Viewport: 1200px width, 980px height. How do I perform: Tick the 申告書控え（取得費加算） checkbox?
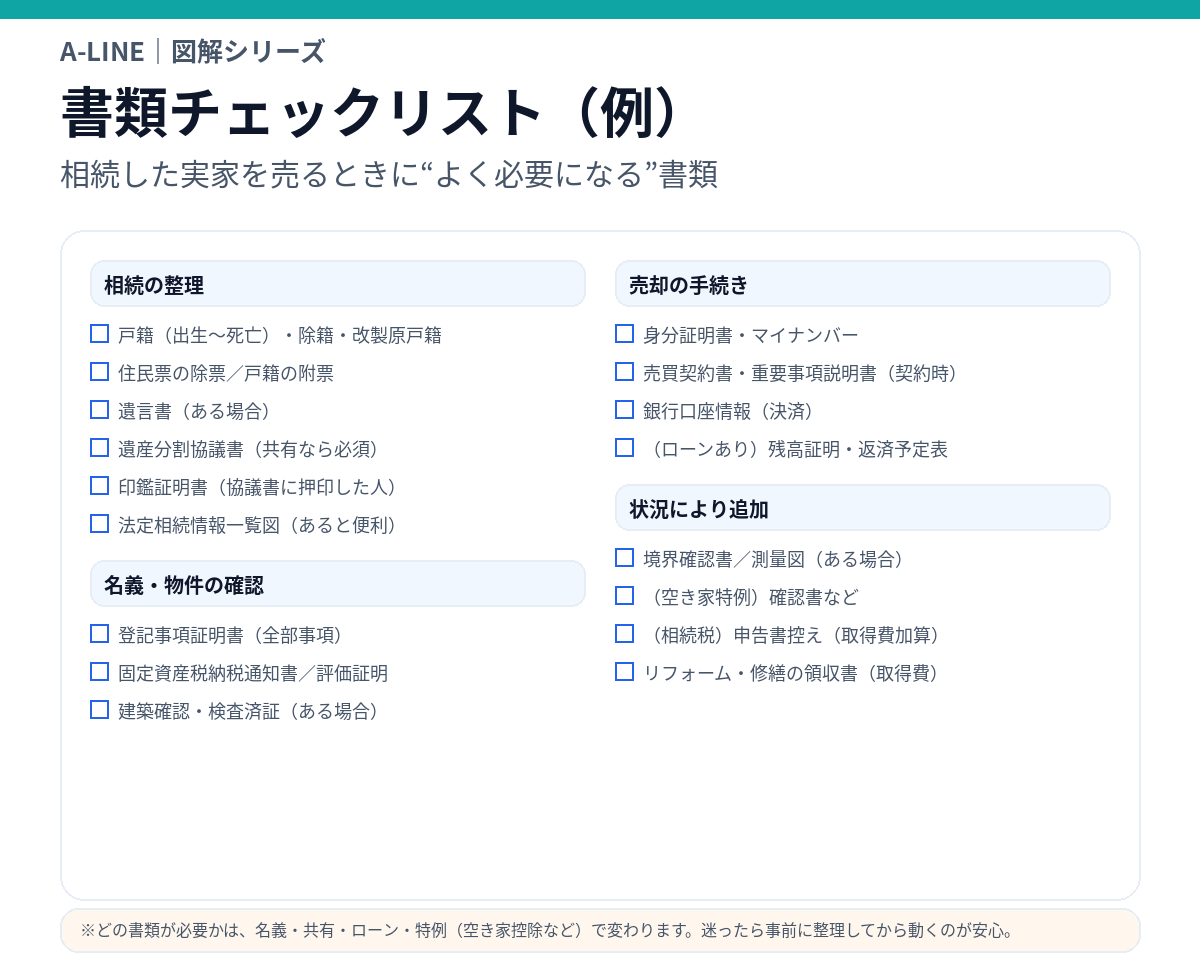[x=625, y=634]
